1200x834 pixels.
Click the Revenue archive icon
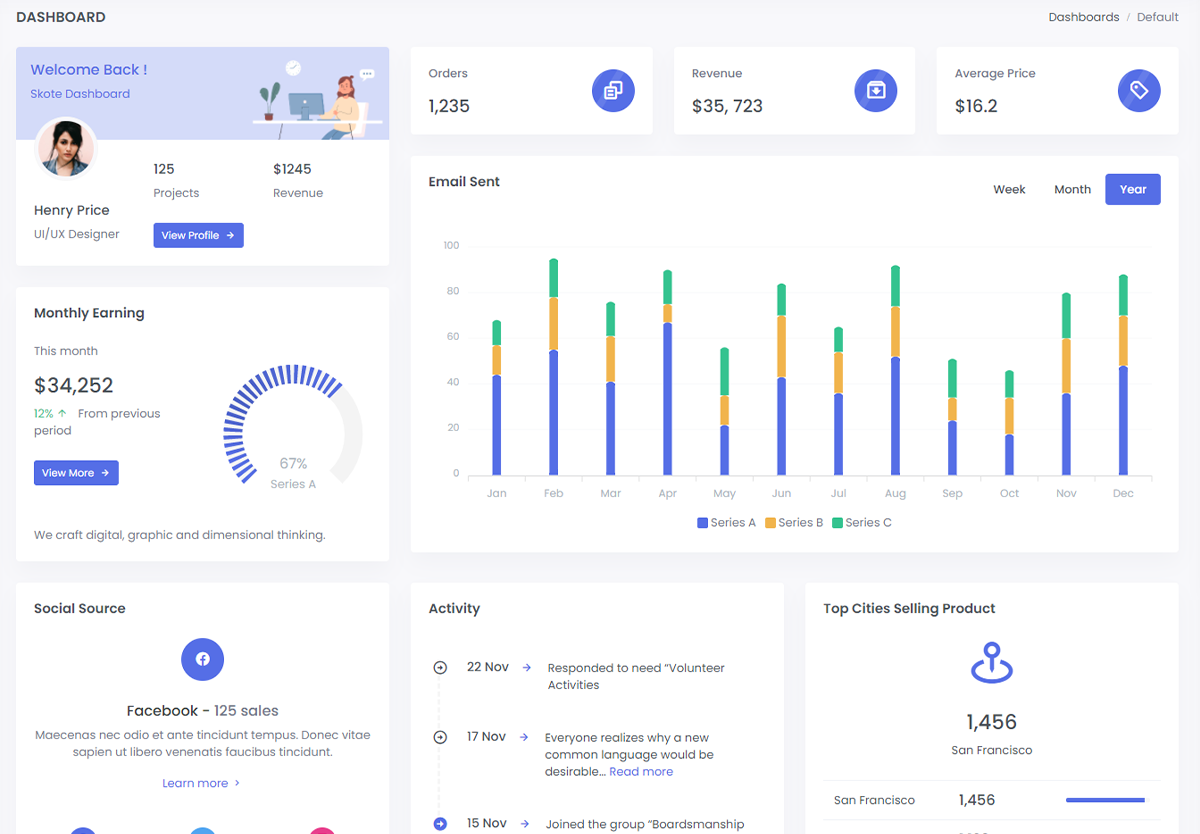point(876,91)
